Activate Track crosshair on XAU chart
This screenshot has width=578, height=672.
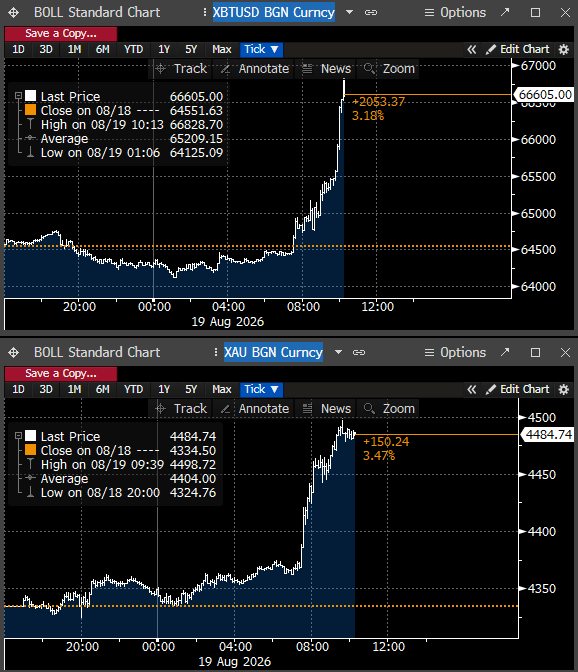tap(181, 408)
